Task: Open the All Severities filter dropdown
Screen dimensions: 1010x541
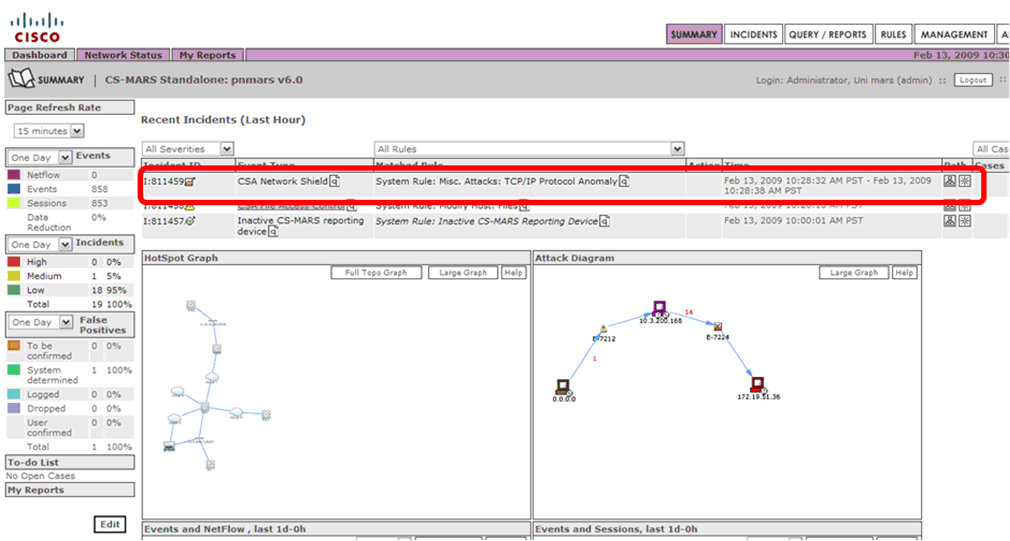Action: 188,149
